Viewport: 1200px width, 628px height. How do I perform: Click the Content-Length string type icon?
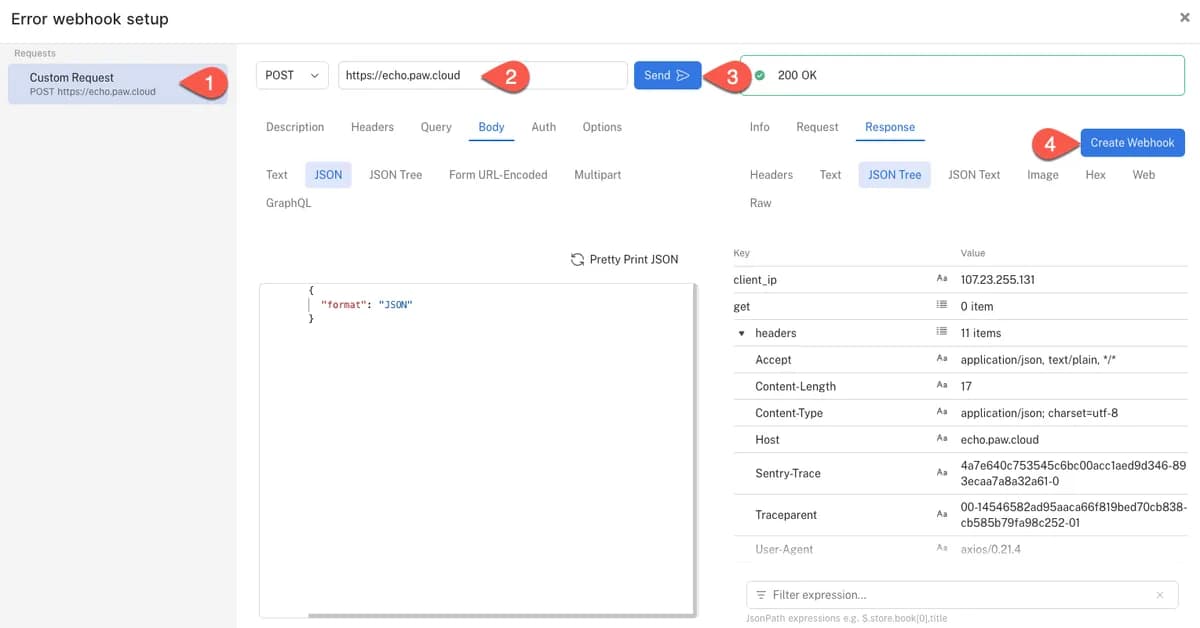(x=941, y=385)
